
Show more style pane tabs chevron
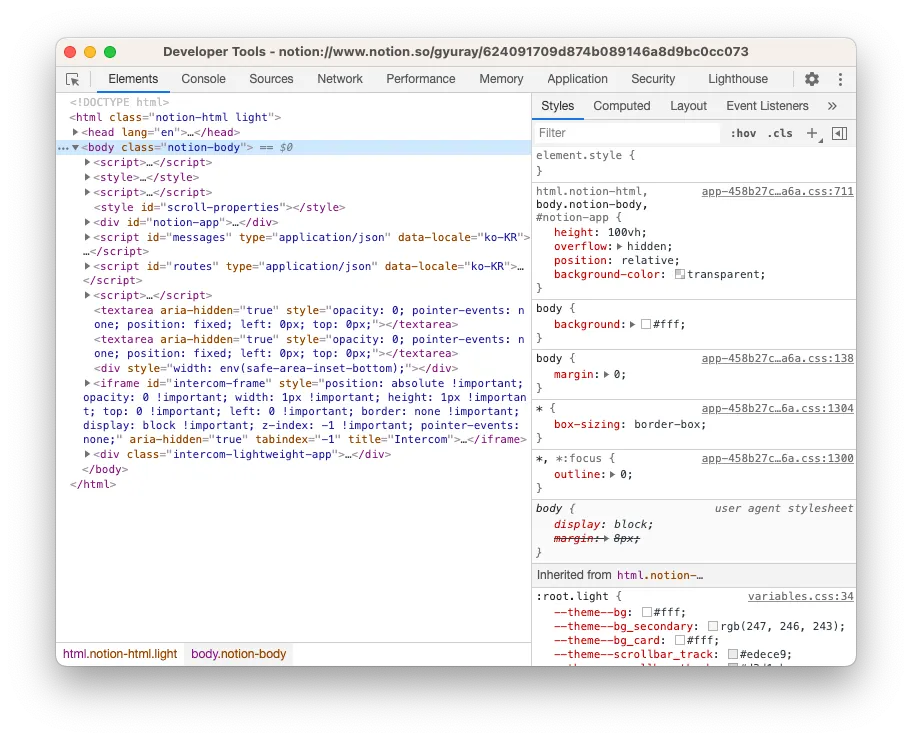(x=832, y=106)
